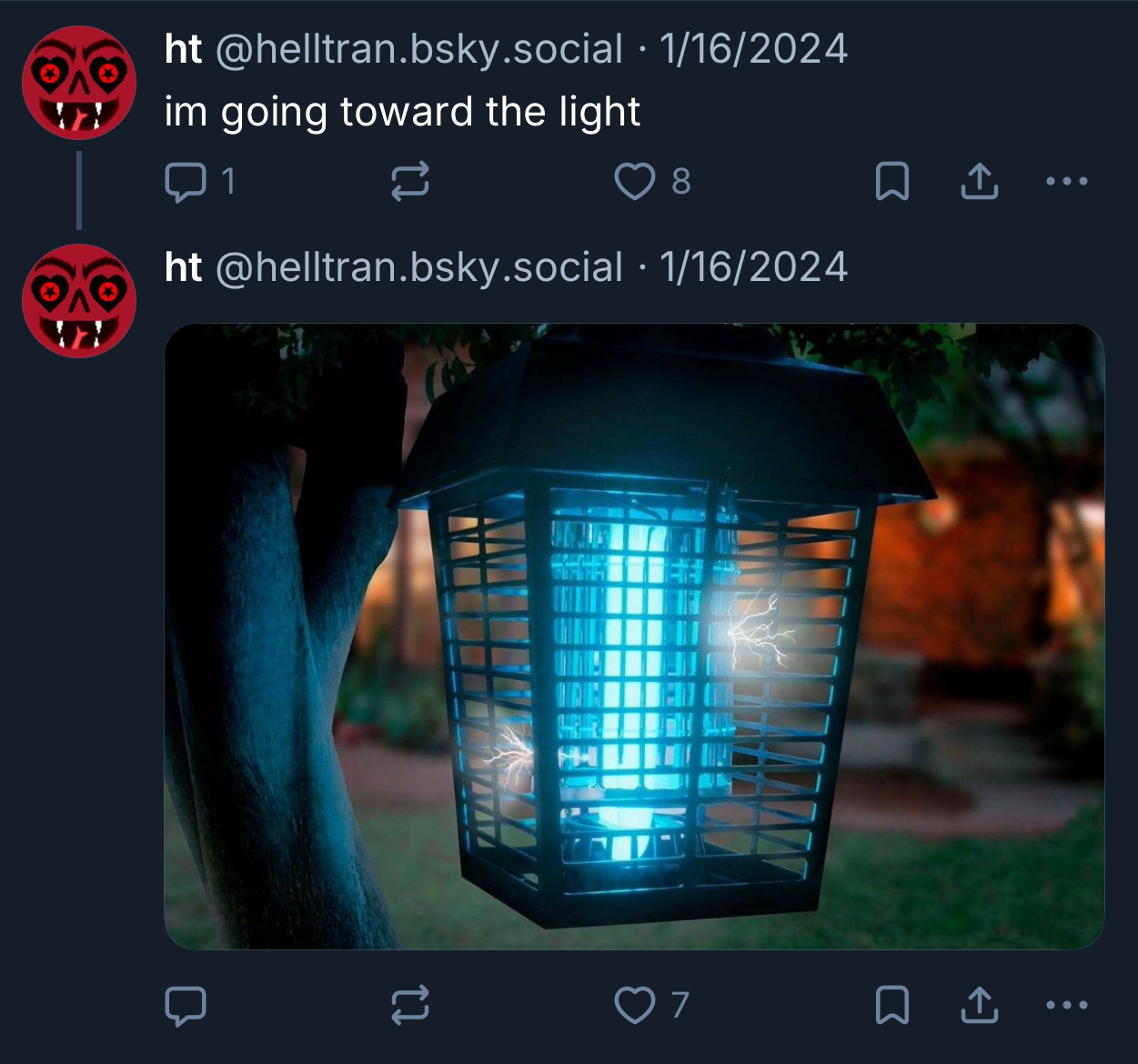Screen dimensions: 1138x1064
Task: Open the first post's 1/16/2024 timestamp
Action: (x=753, y=49)
